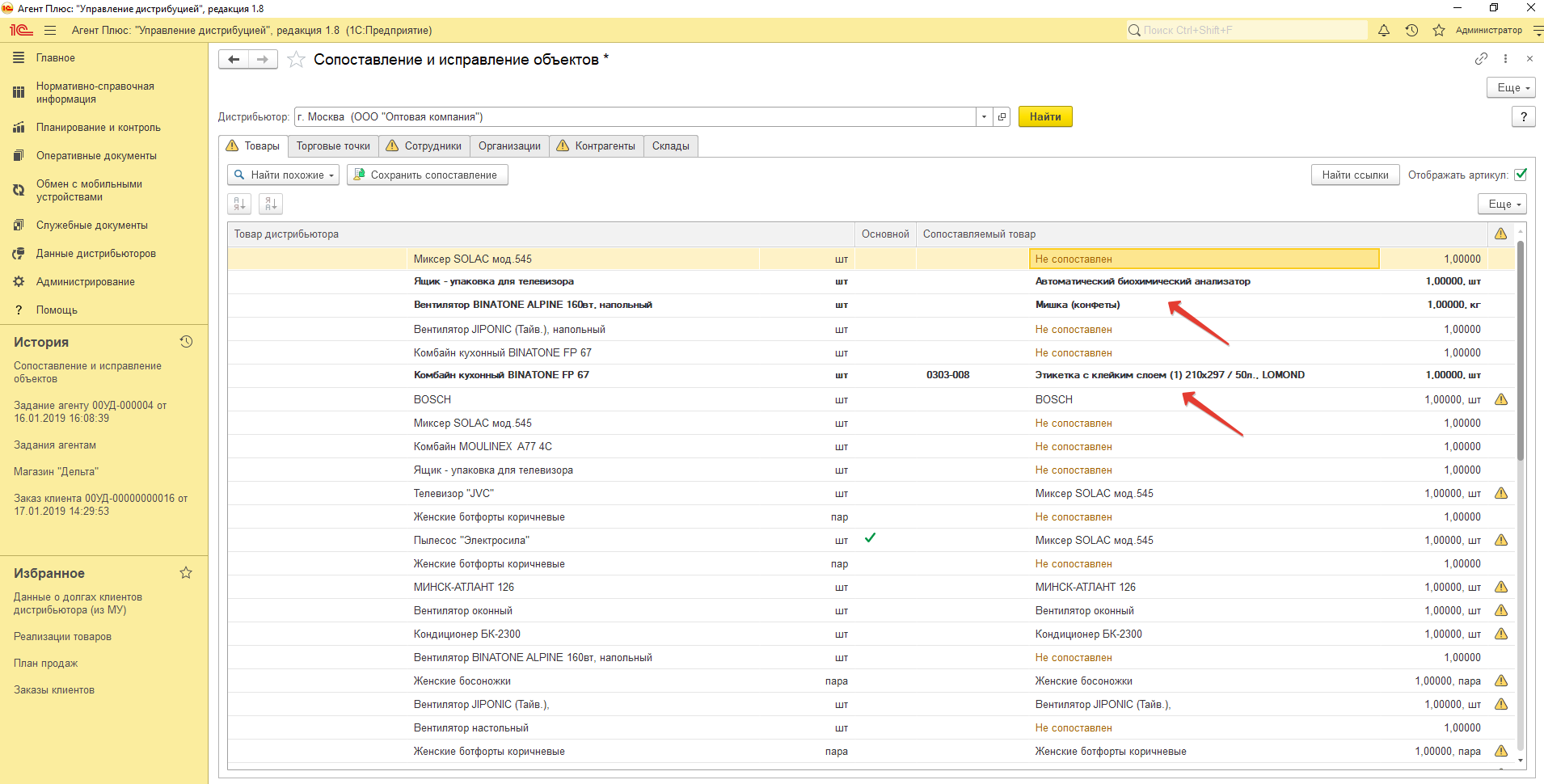Click warning icon in Пылесос "Электросила" row
Viewport: 1544px width, 784px height.
tap(1501, 540)
